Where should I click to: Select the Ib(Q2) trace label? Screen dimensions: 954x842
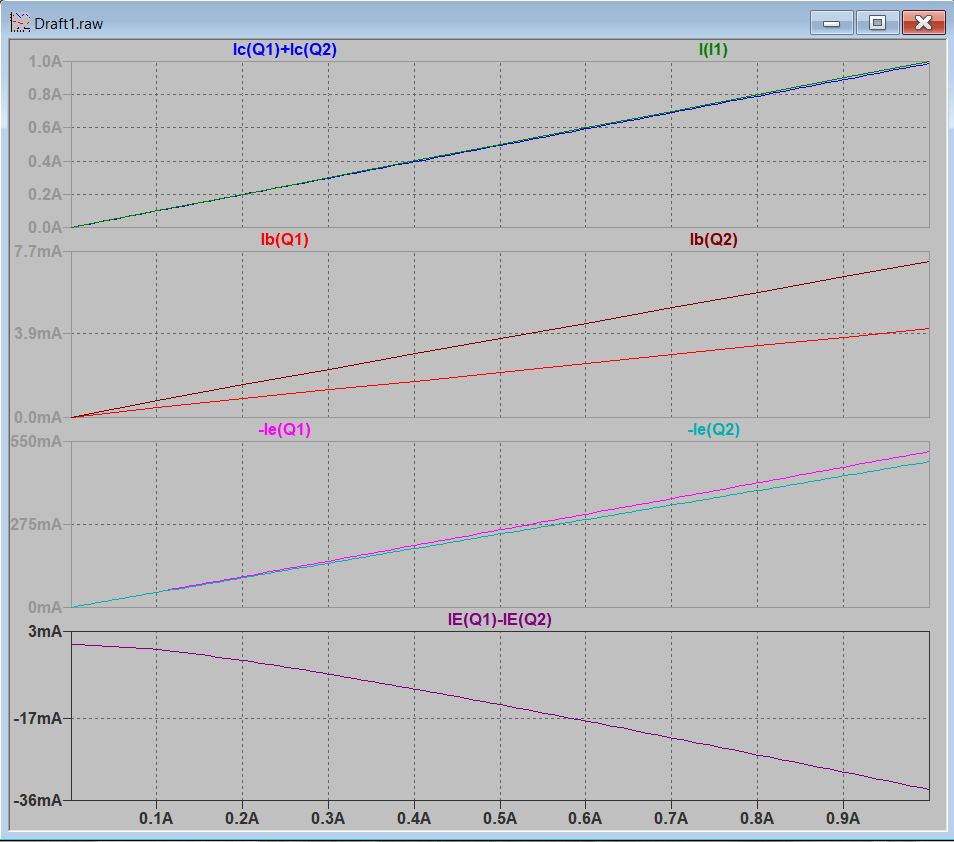coord(714,240)
